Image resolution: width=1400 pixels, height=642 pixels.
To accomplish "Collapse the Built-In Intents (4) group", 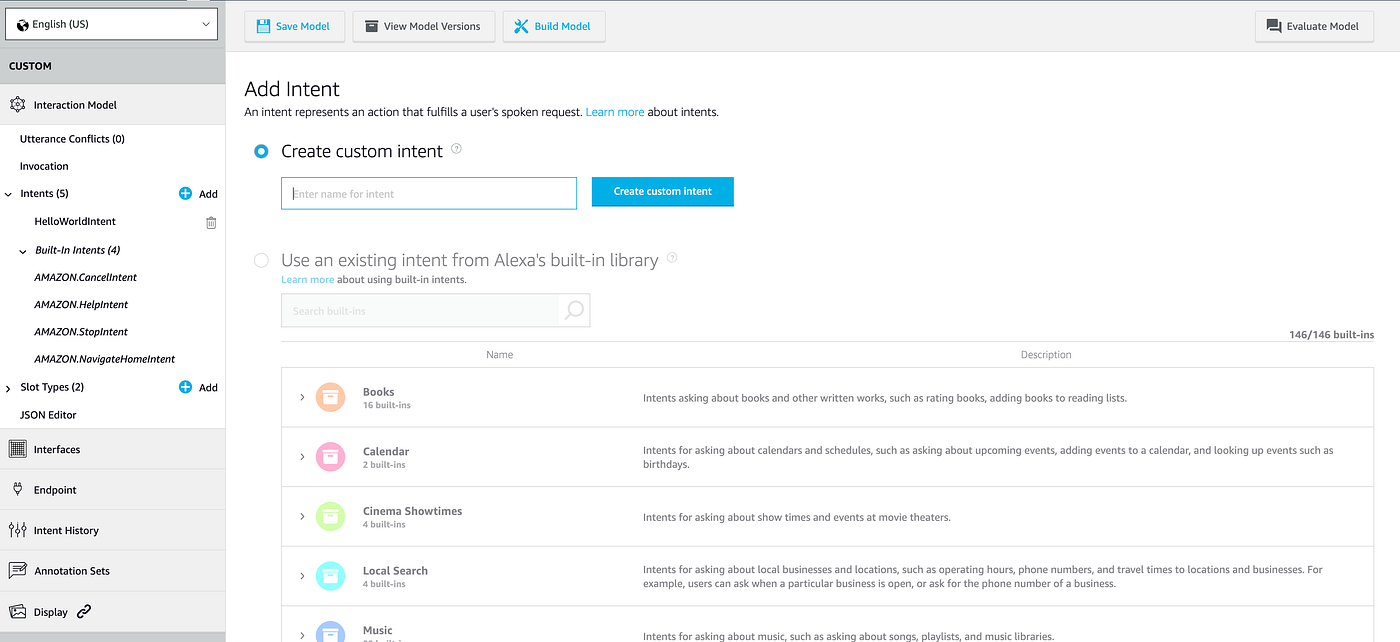I will click(24, 250).
